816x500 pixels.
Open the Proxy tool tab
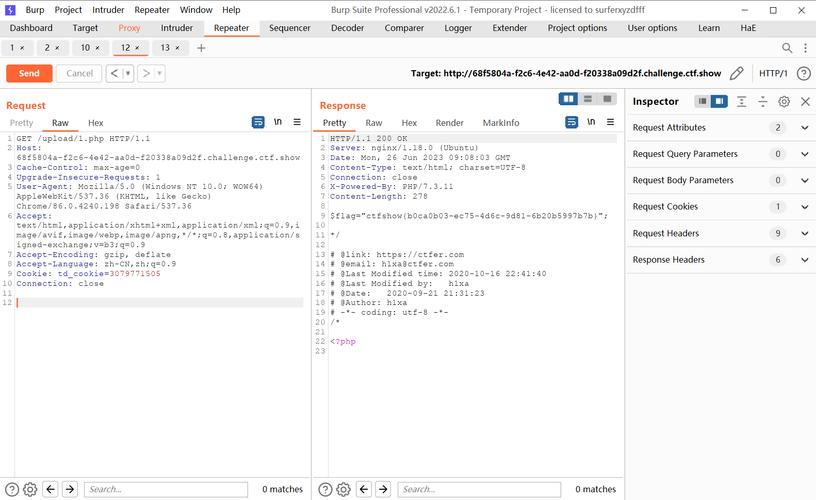[x=129, y=28]
